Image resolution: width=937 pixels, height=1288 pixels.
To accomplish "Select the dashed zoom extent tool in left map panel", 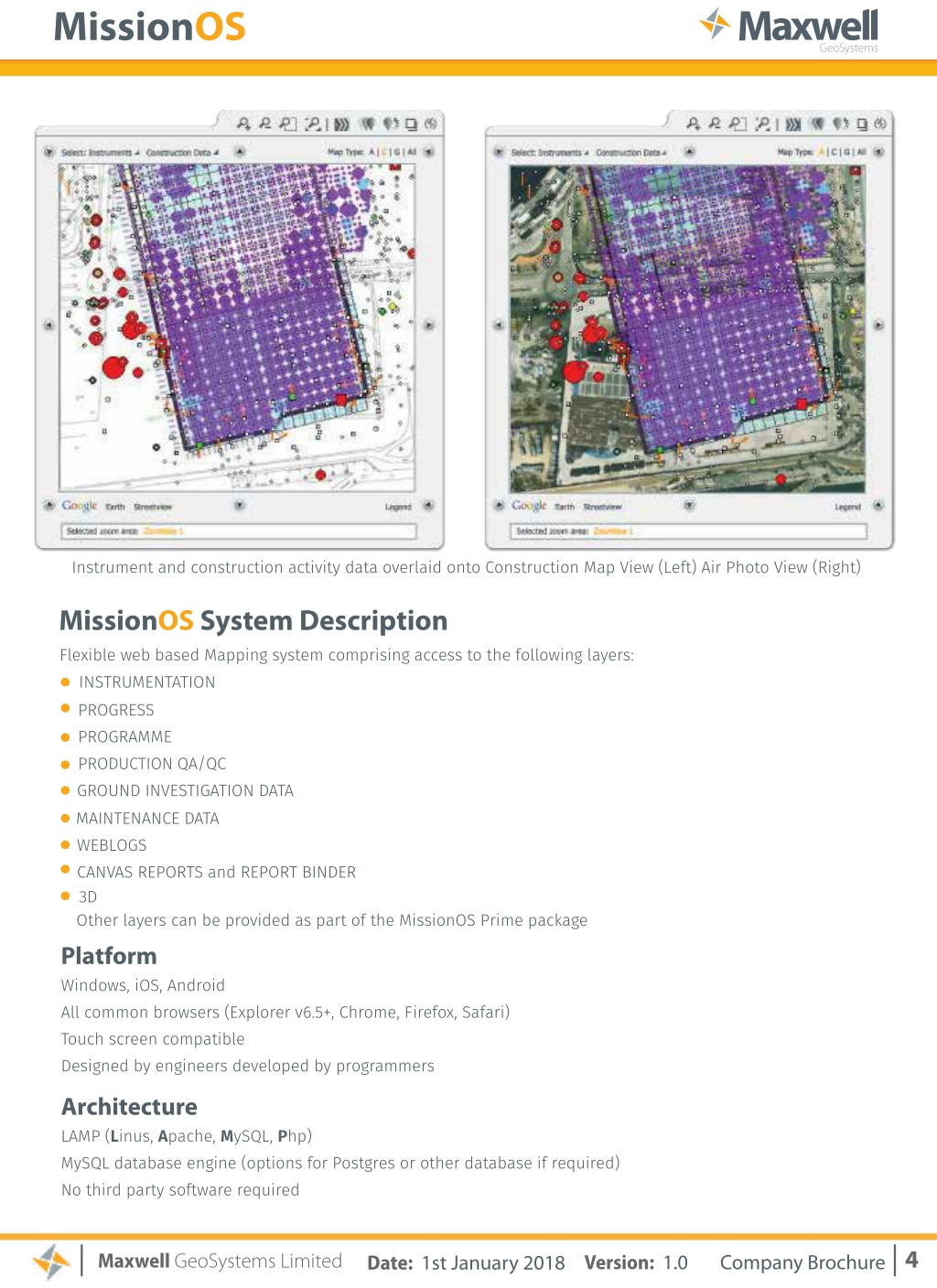I will coord(313,123).
